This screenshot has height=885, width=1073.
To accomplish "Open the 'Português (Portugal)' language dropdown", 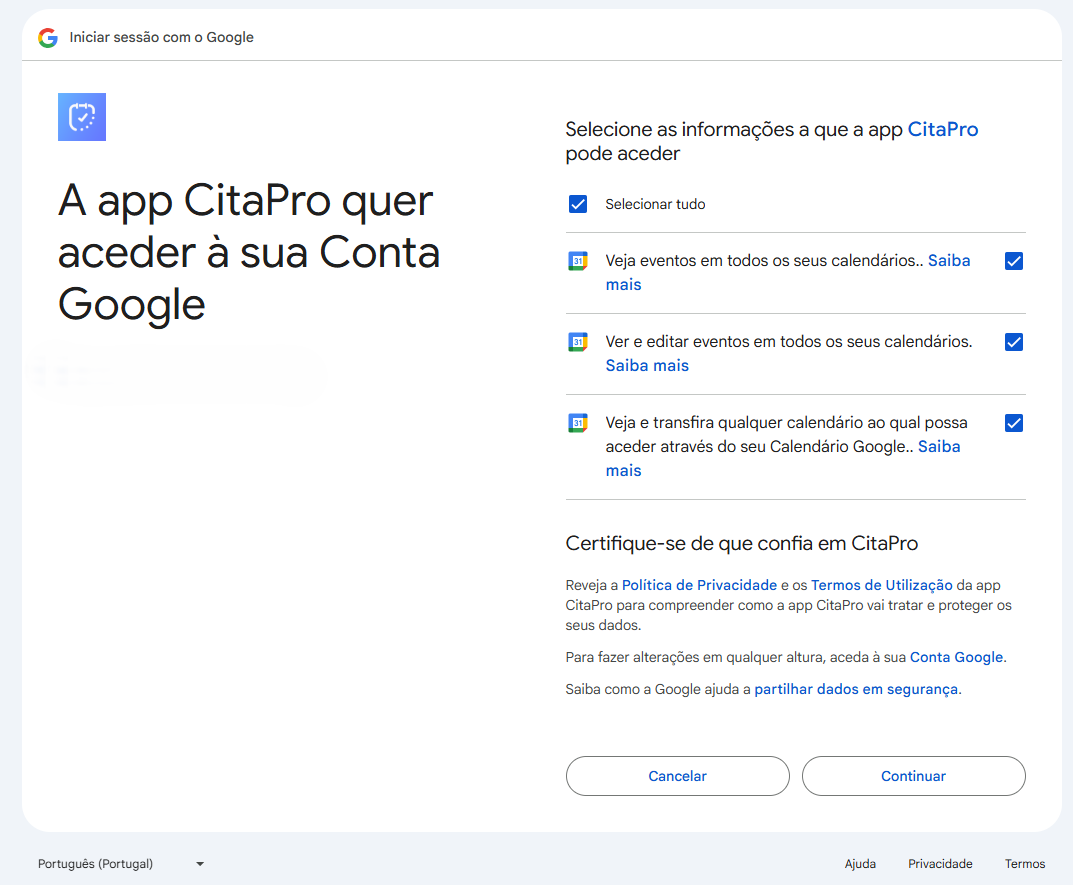I will point(121,864).
